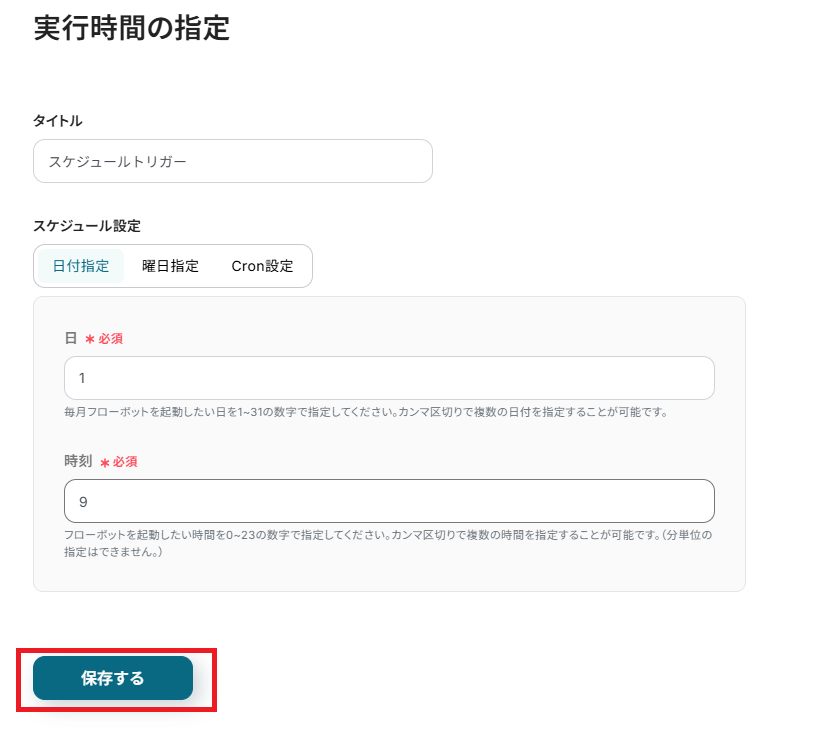Click the 時刻 field label

tap(78, 461)
